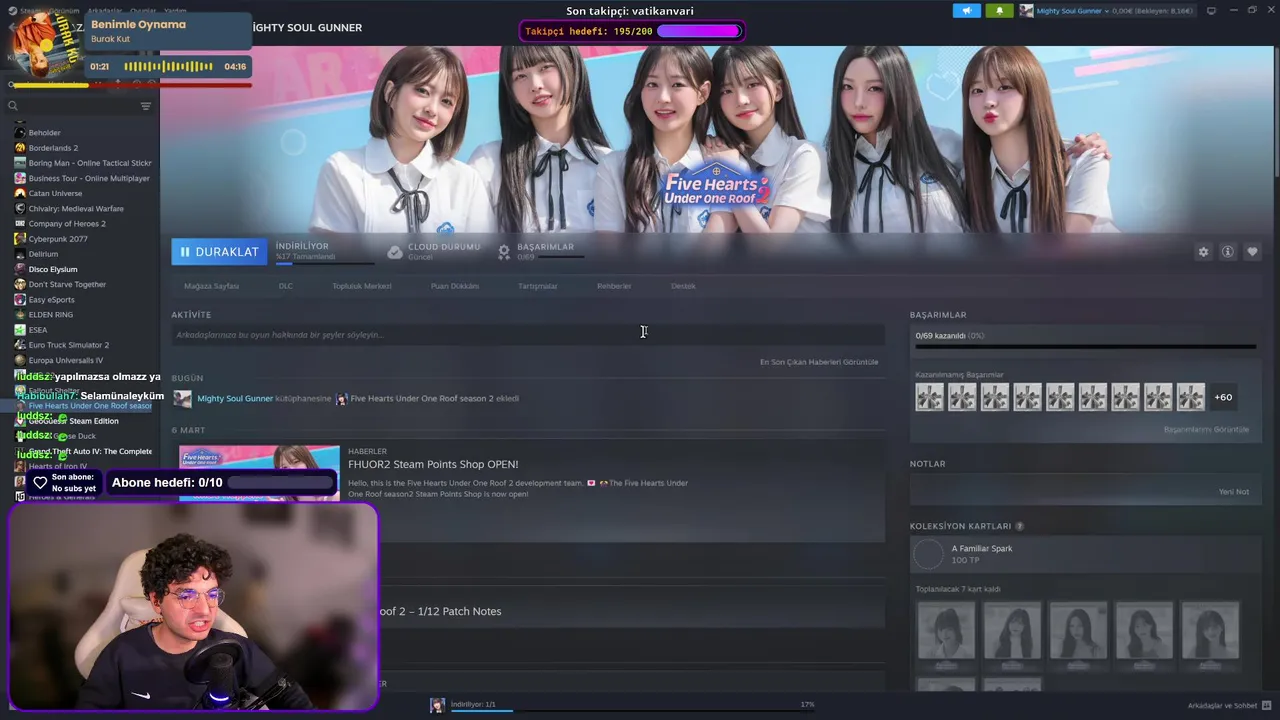
Task: Select Business Tour - Online Multiplayer
Action: (x=89, y=178)
